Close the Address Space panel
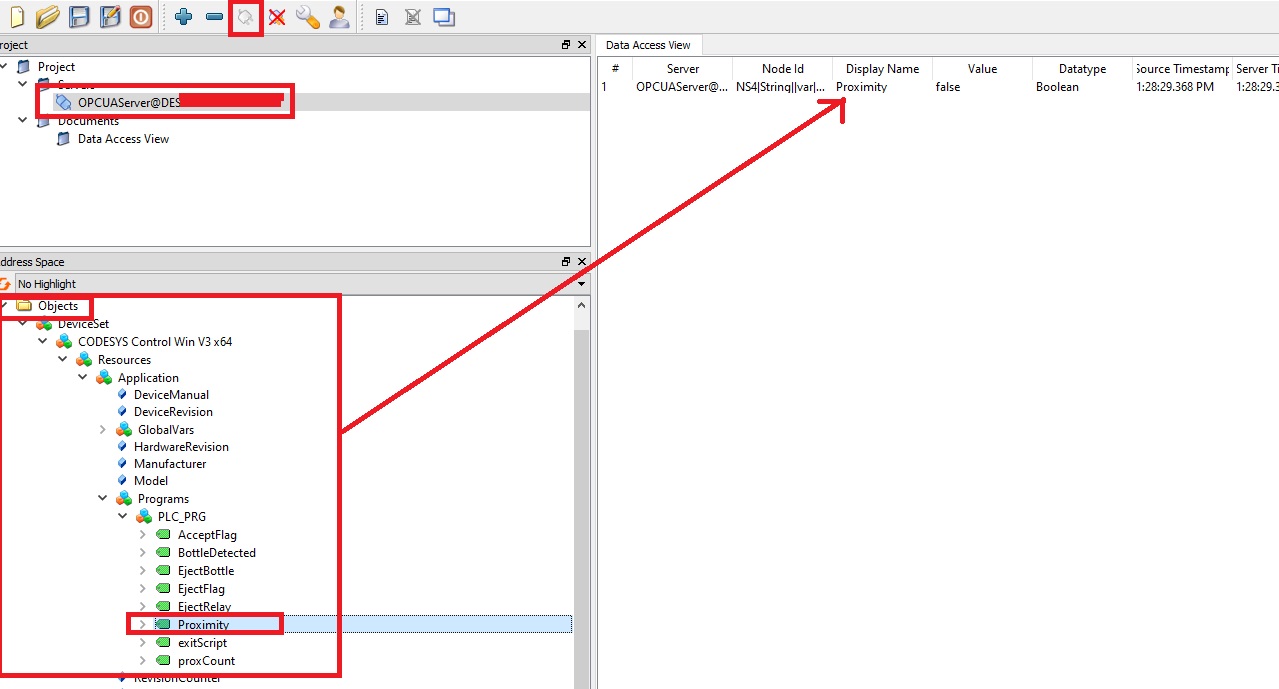Screen dimensions: 1279x689 [581, 262]
